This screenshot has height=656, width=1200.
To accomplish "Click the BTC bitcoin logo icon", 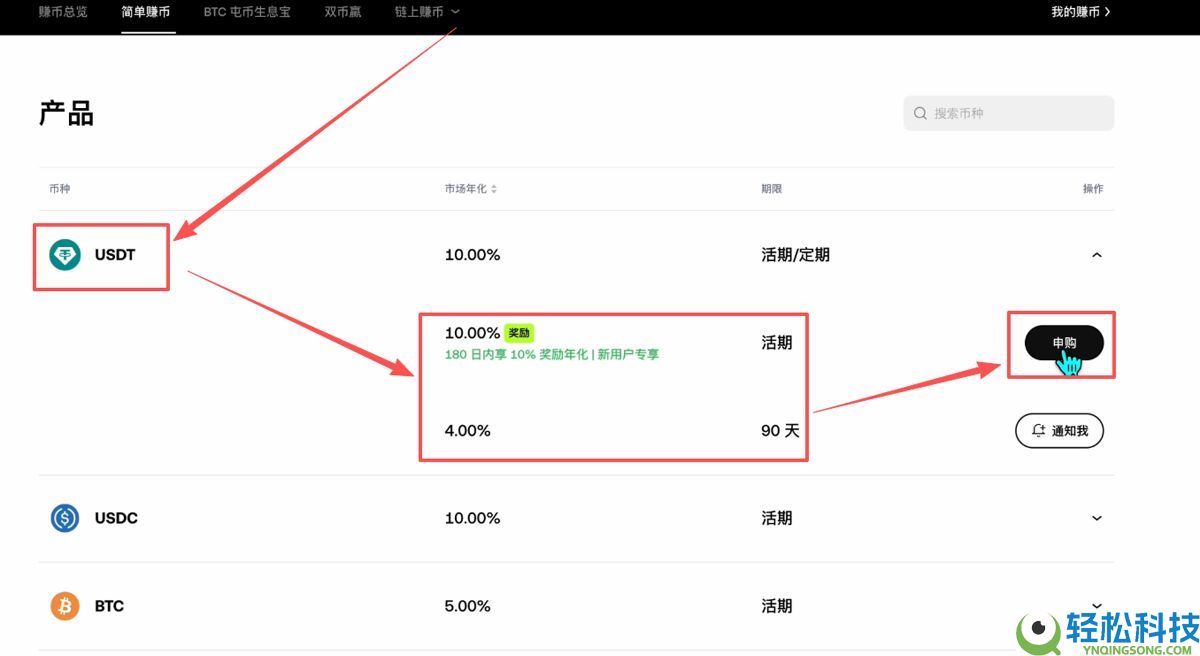I will coord(64,606).
